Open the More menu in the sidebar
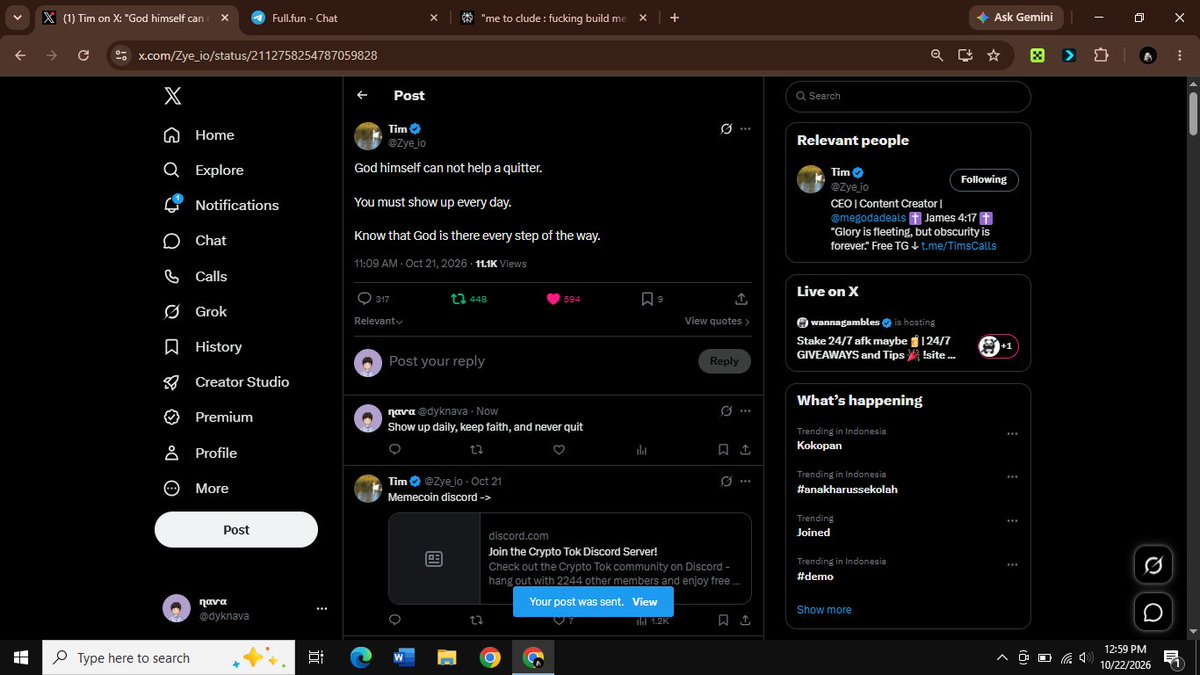The width and height of the screenshot is (1200, 675). 196,488
